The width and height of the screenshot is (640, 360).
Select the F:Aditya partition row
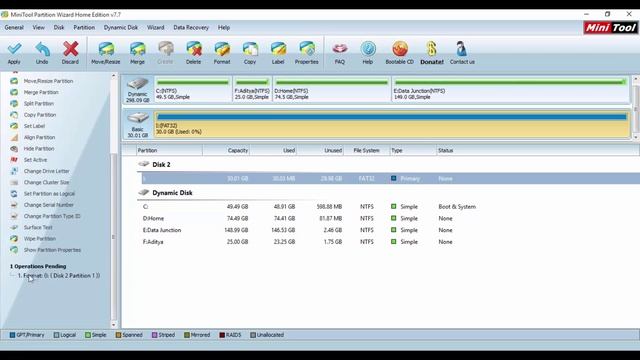pyautogui.click(x=388, y=242)
